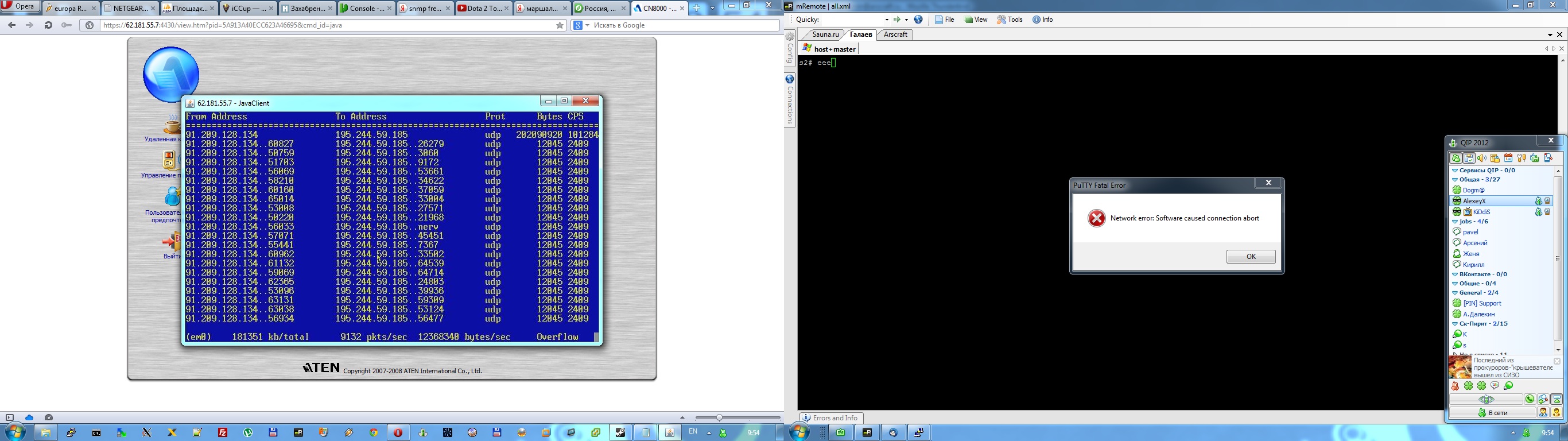The image size is (1568, 441).
Task: Open the mRemote Tools menu
Action: [x=1010, y=20]
